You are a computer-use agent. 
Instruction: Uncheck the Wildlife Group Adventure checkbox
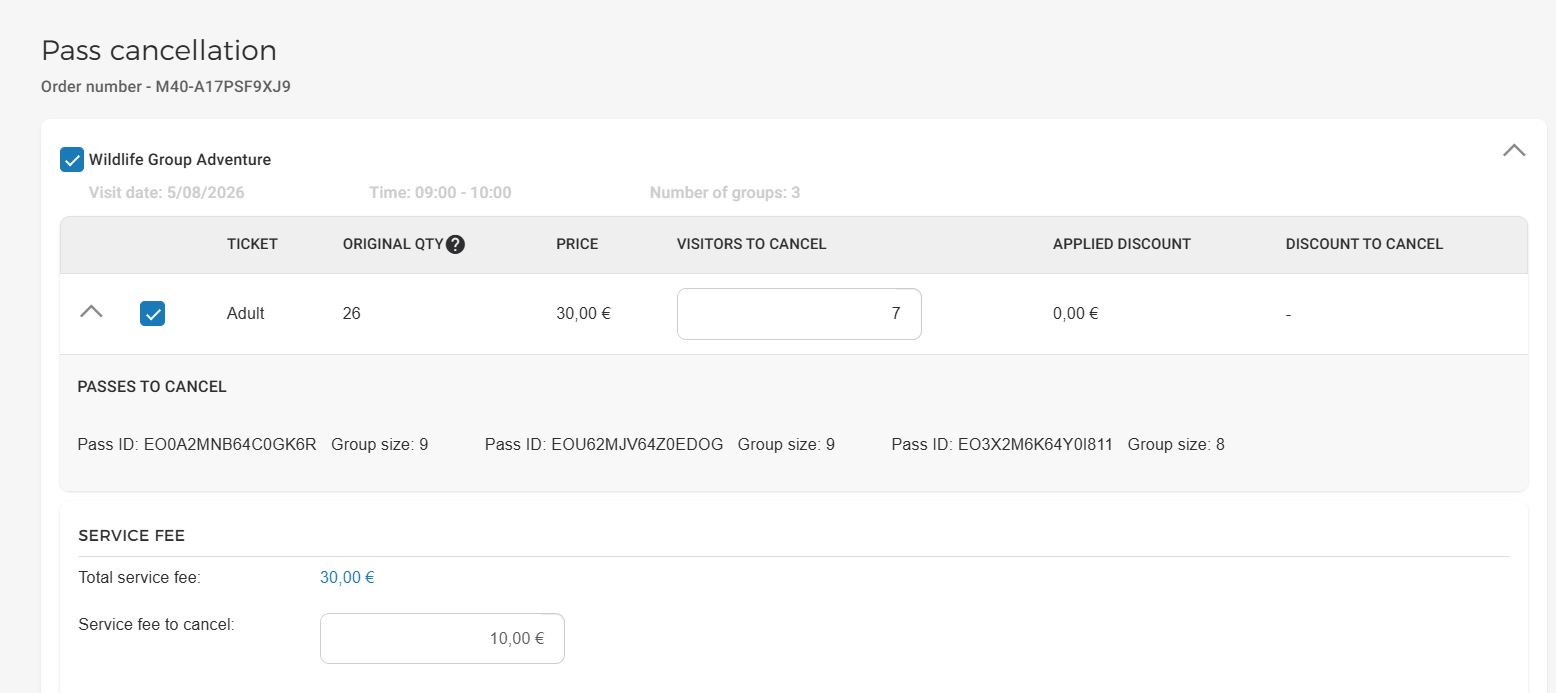click(x=72, y=160)
